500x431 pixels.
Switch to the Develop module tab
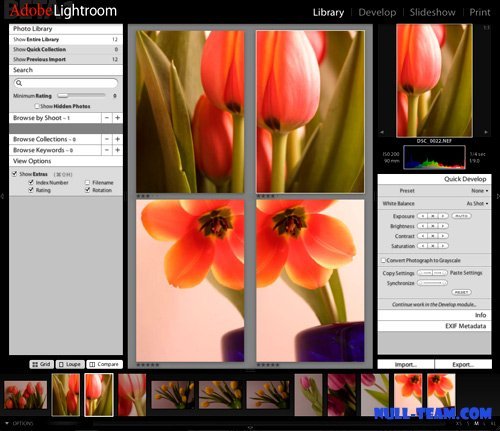[377, 12]
